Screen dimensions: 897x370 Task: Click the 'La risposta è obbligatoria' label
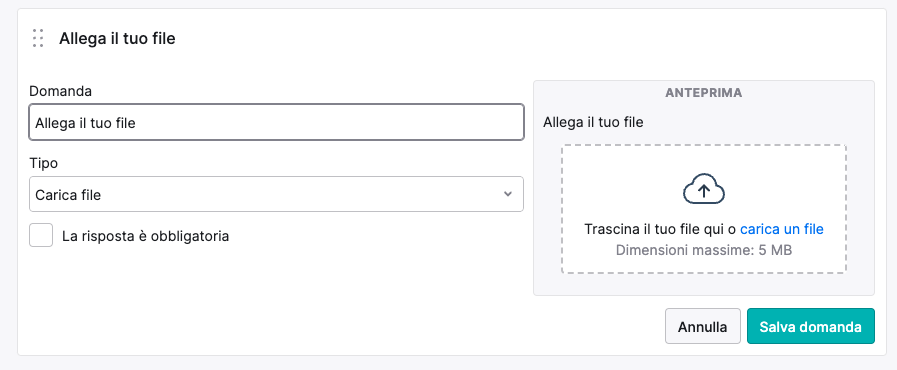145,236
